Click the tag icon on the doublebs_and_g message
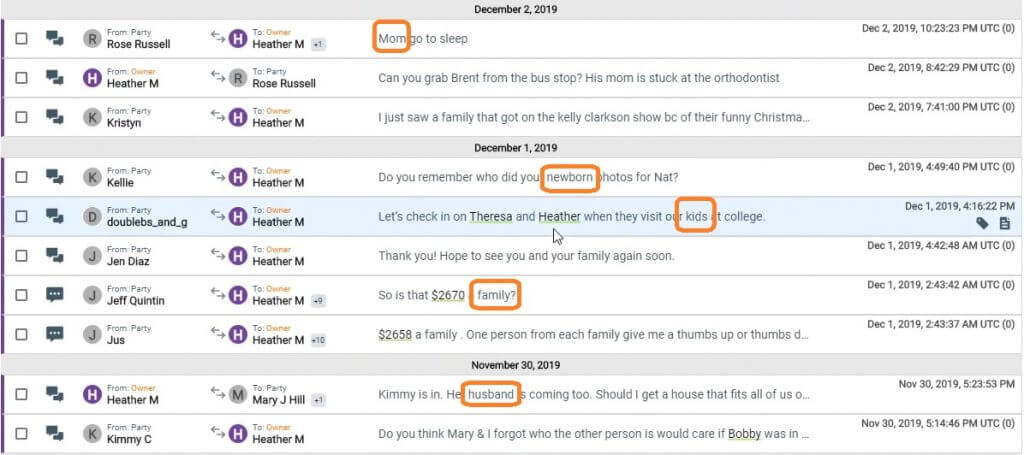Screen dimensions: 1024x455 click(985, 223)
